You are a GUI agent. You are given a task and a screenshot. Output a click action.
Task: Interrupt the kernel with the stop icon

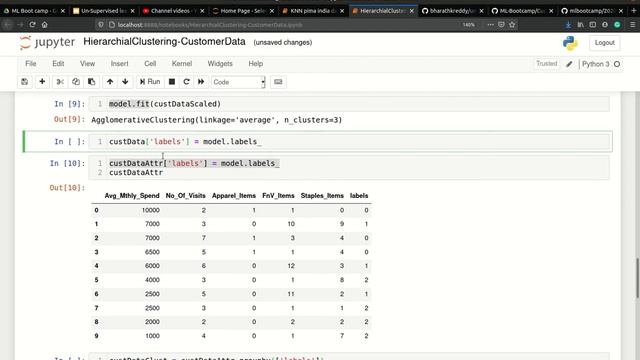point(172,82)
